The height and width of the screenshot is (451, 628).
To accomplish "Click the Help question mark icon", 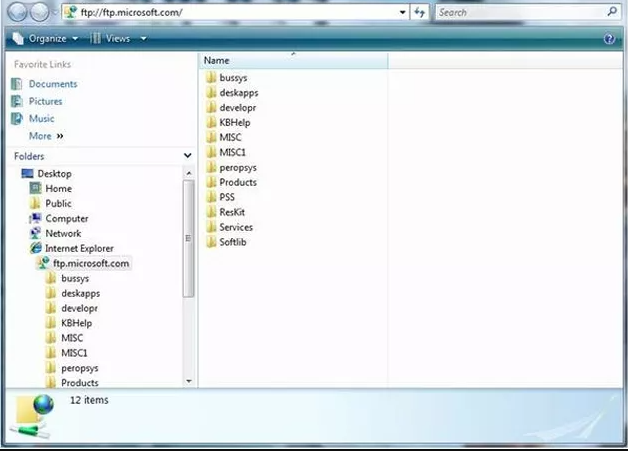I will click(610, 39).
